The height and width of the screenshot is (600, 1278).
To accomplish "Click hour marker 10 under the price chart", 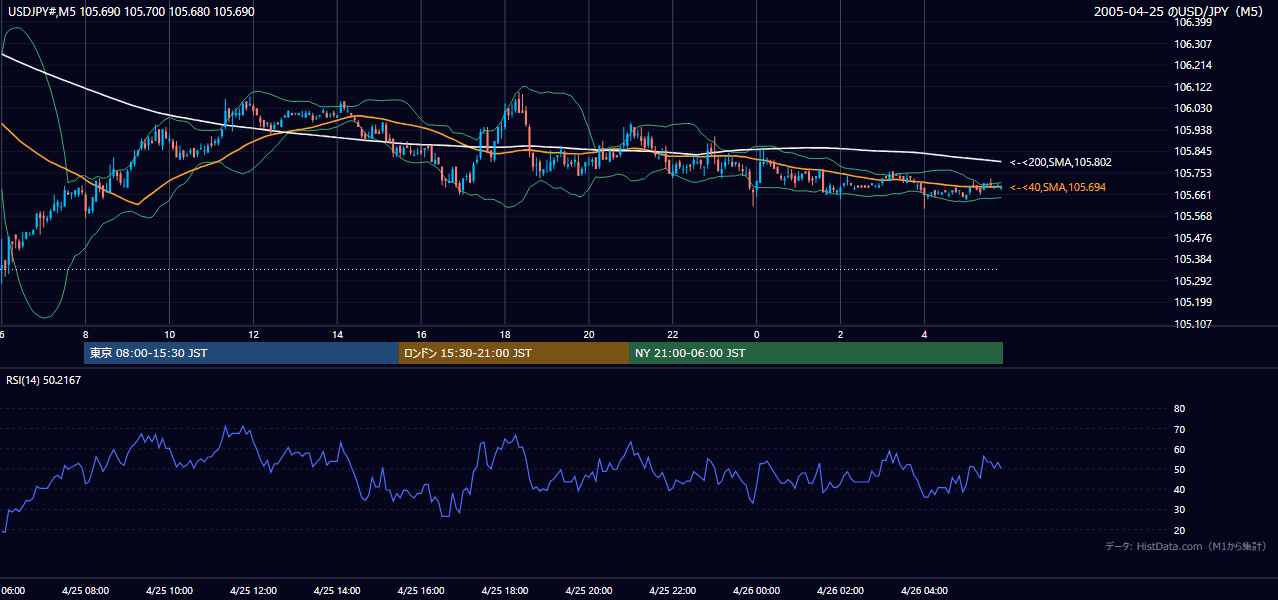I will click(x=170, y=334).
